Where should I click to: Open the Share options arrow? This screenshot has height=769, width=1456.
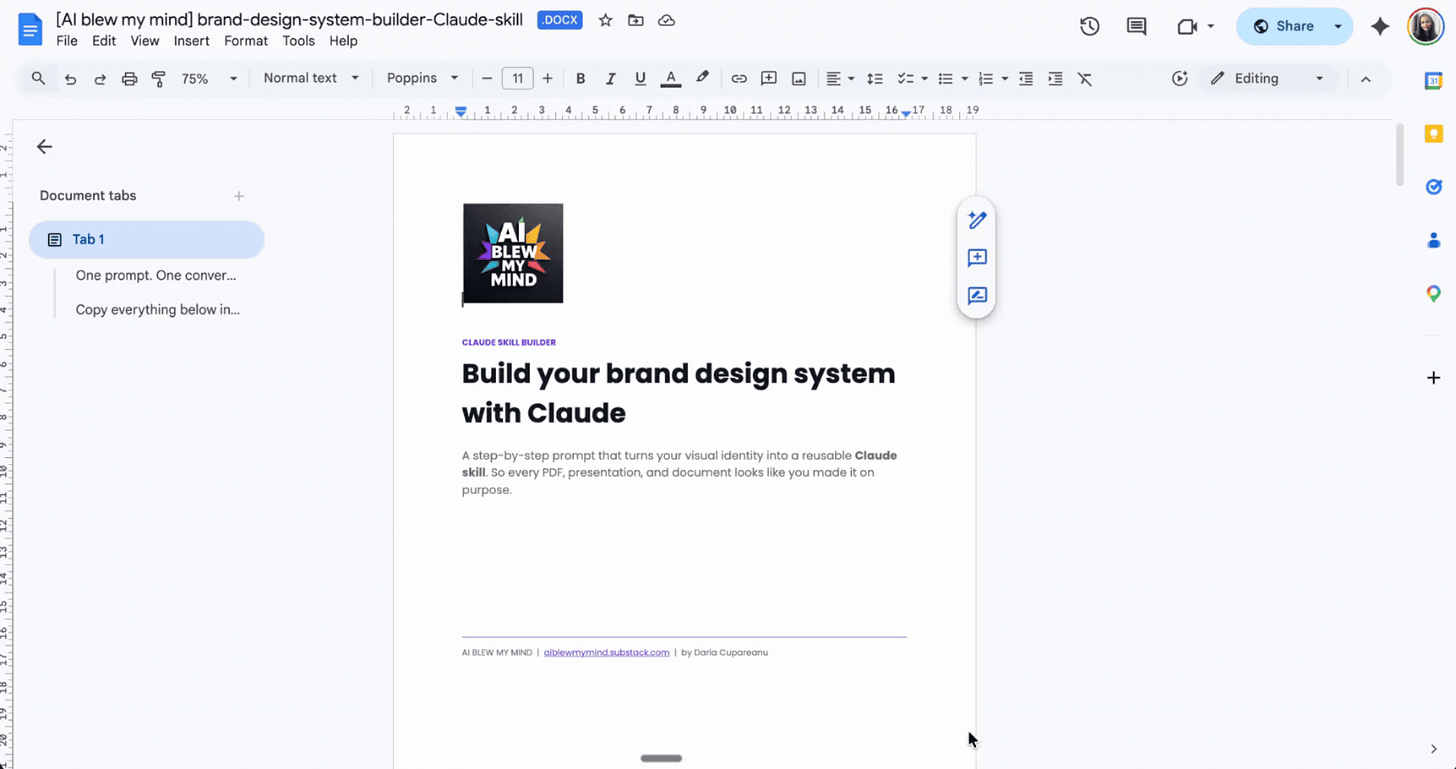click(x=1338, y=27)
